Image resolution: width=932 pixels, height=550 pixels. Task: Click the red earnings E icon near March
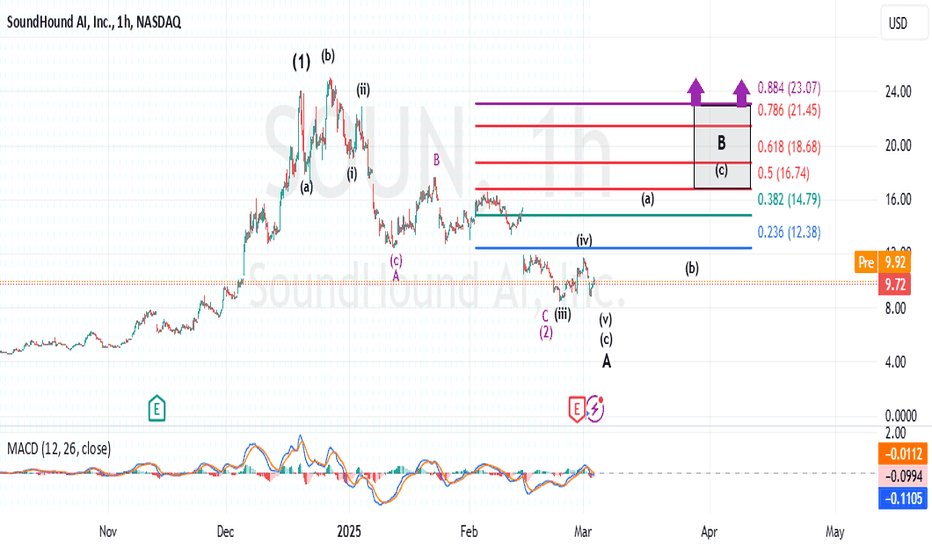pos(576,409)
